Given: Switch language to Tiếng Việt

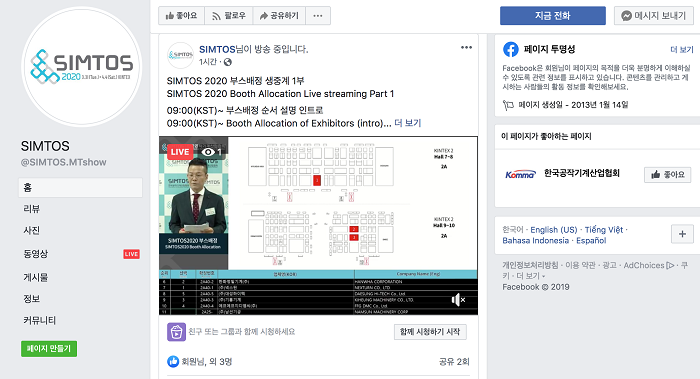Looking at the screenshot, I should pyautogui.click(x=604, y=230).
